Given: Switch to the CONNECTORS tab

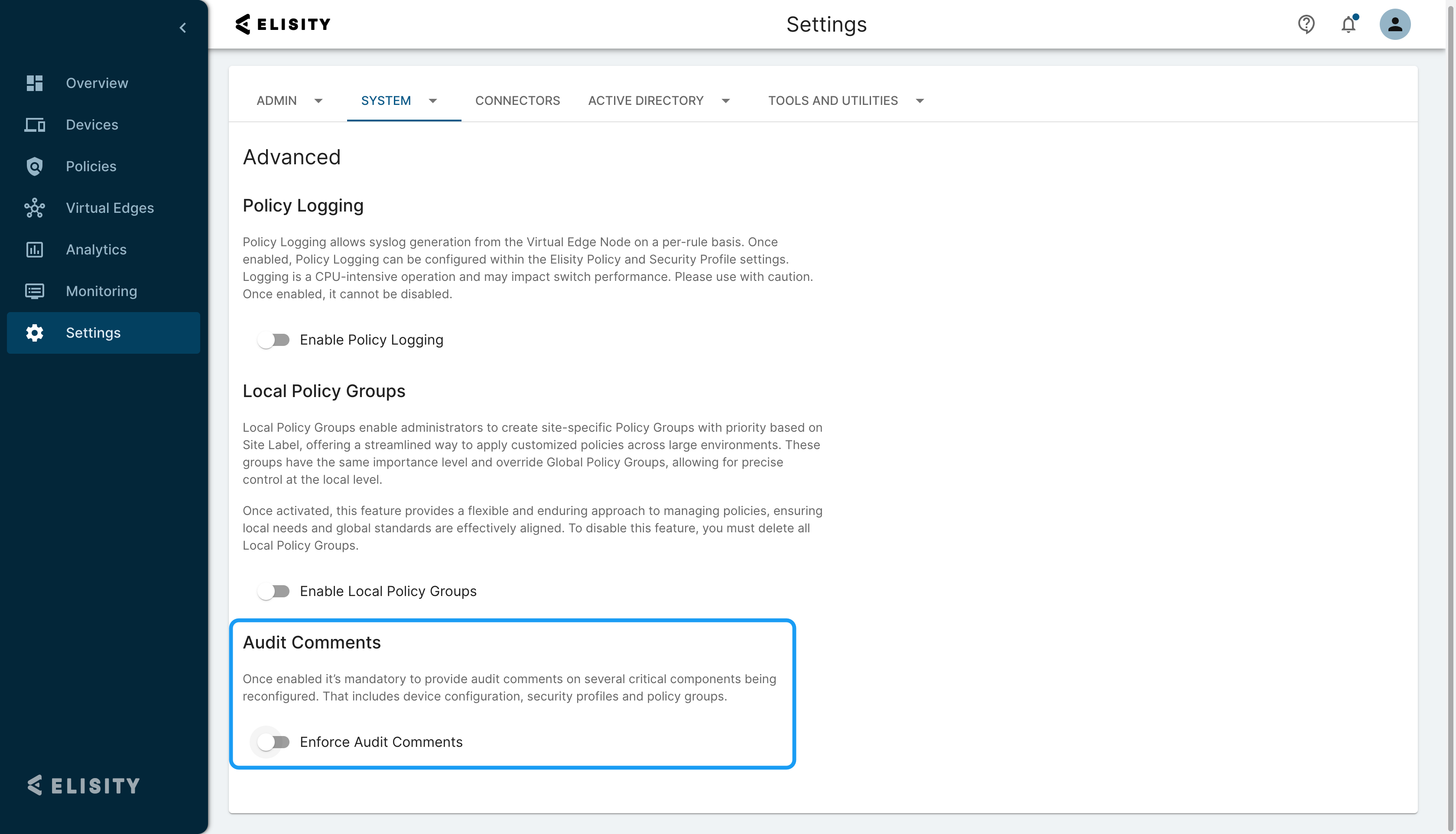Looking at the screenshot, I should (517, 101).
